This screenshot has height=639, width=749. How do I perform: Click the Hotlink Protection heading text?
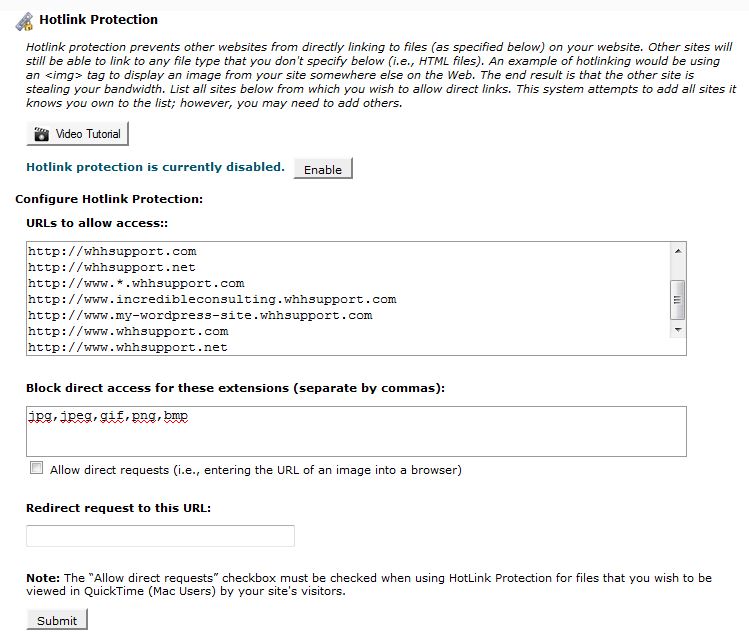(x=98, y=19)
